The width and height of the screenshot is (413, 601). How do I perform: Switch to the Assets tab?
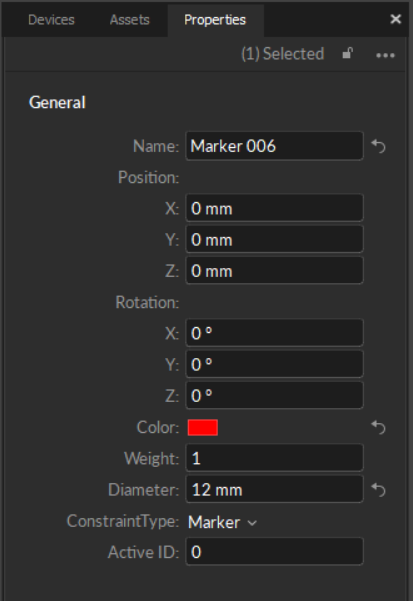[x=129, y=20]
